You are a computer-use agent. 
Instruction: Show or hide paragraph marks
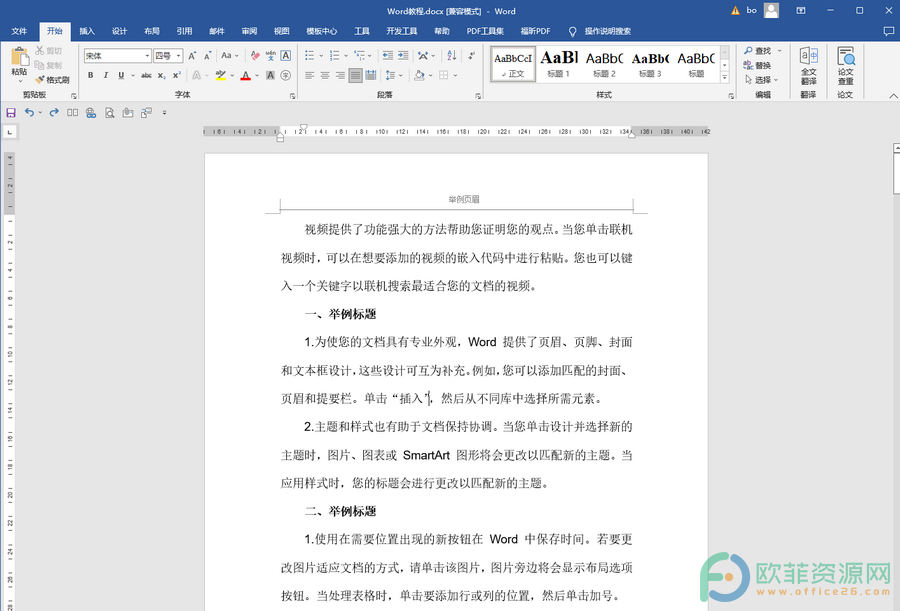[471, 56]
